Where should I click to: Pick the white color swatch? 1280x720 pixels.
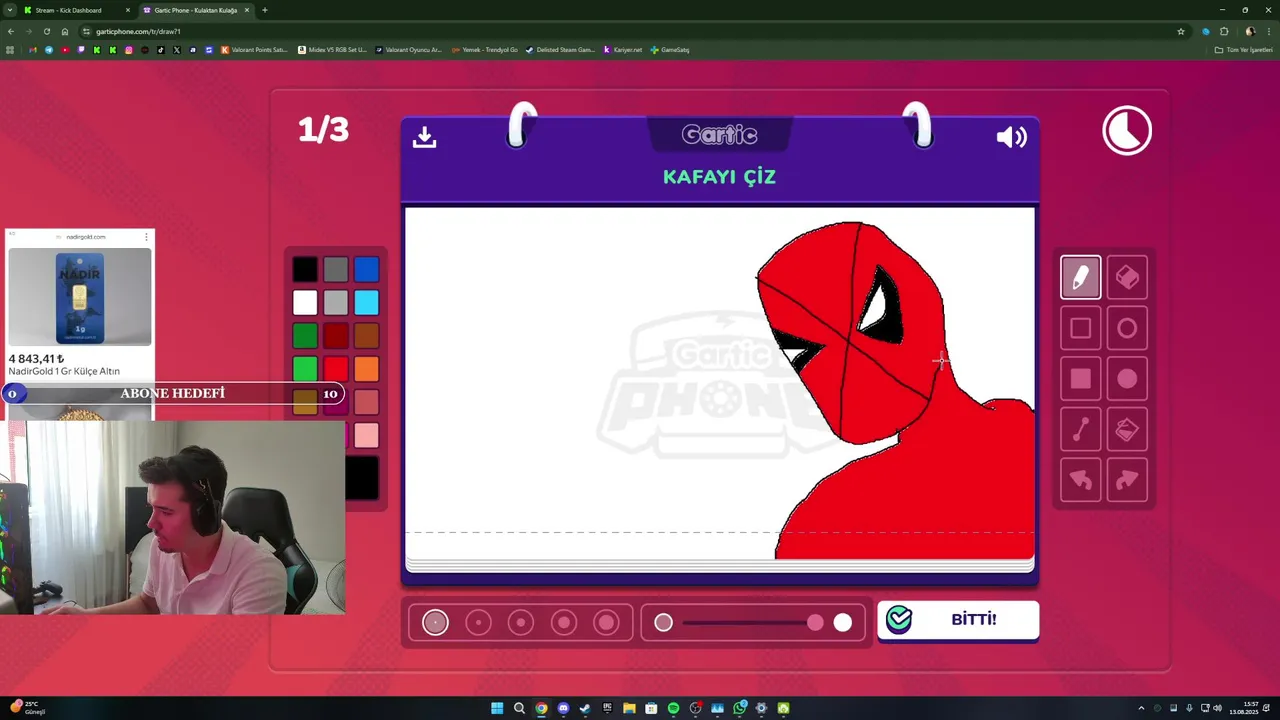305,302
